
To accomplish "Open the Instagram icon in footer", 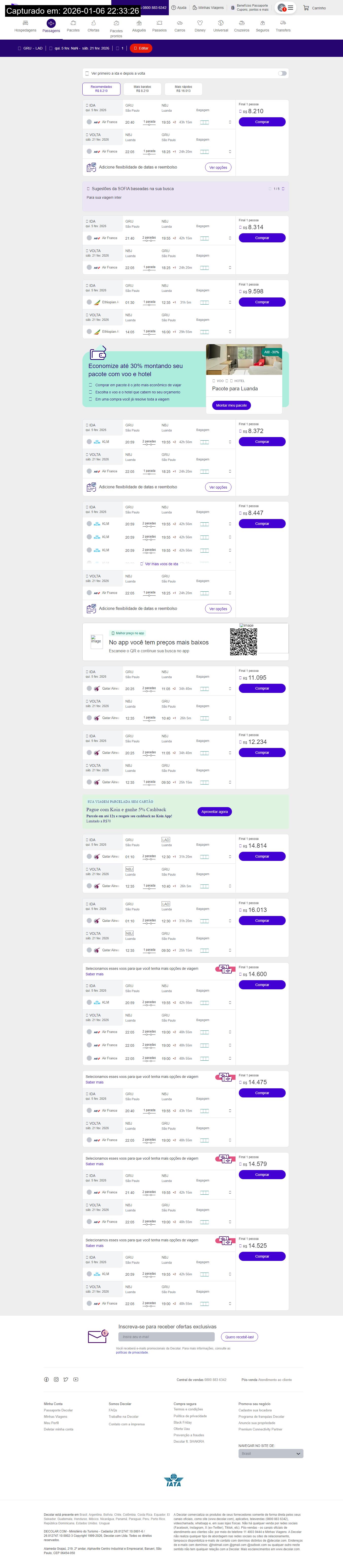I will 56,1379.
